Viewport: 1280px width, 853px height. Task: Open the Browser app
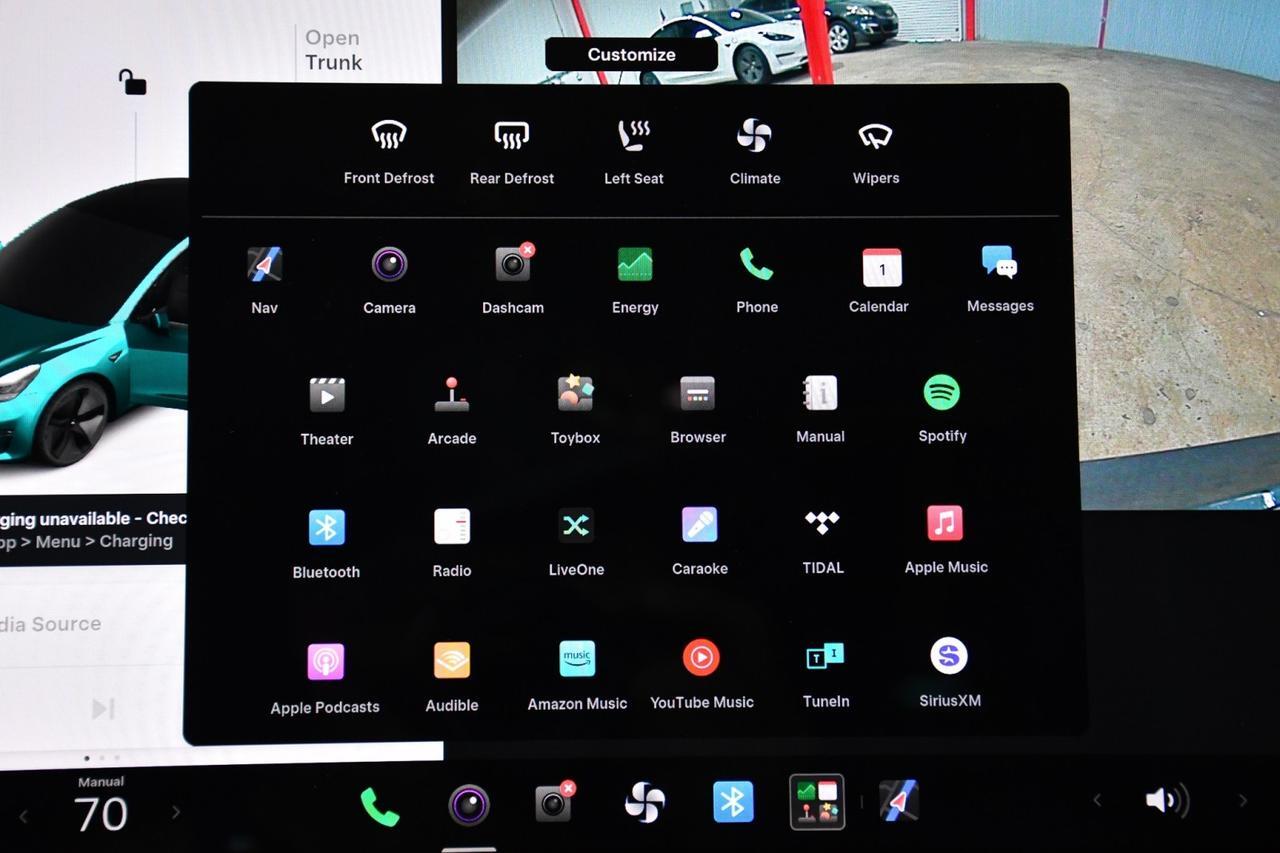pyautogui.click(x=698, y=410)
